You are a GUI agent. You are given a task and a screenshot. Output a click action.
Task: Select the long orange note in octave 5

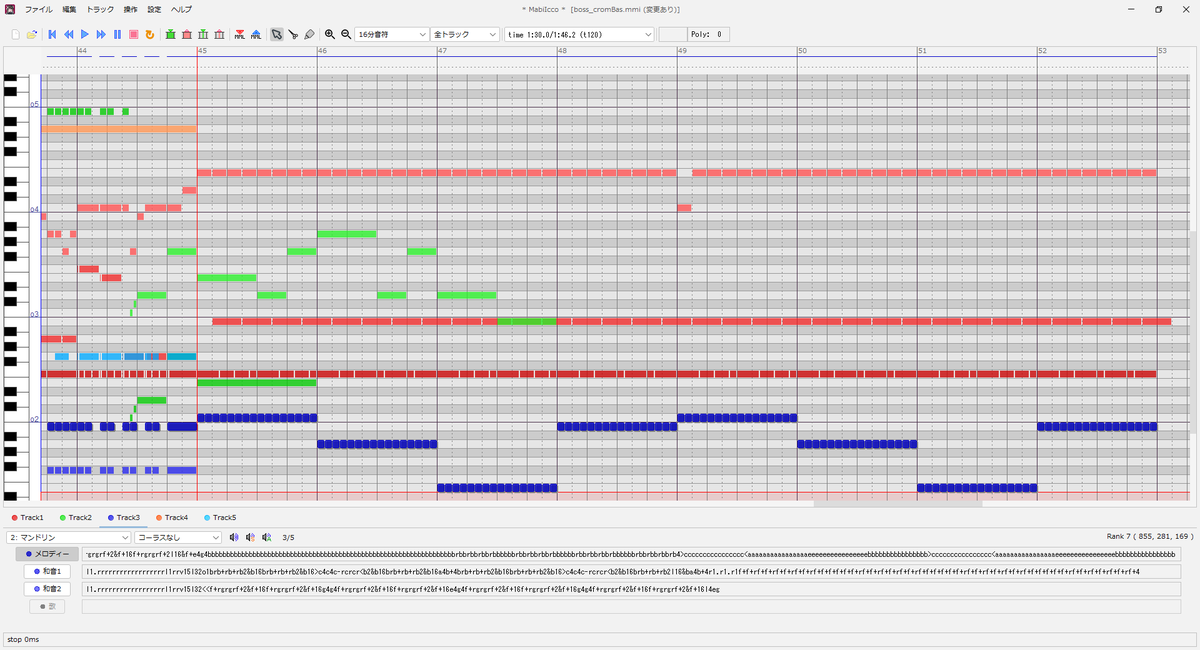tap(119, 128)
